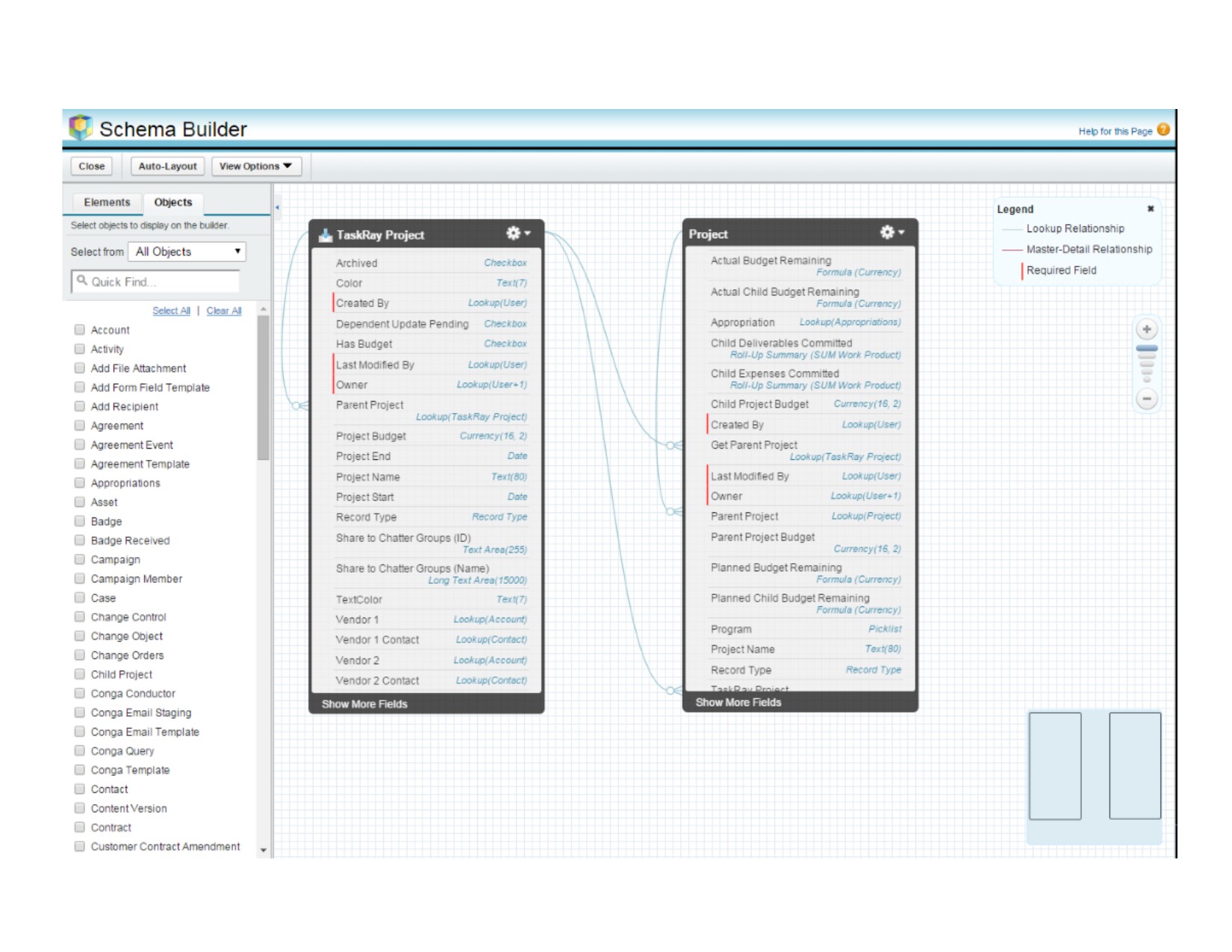Select the Archived field in TaskRay Project
Screen dimensions: 1232x952
(x=431, y=263)
